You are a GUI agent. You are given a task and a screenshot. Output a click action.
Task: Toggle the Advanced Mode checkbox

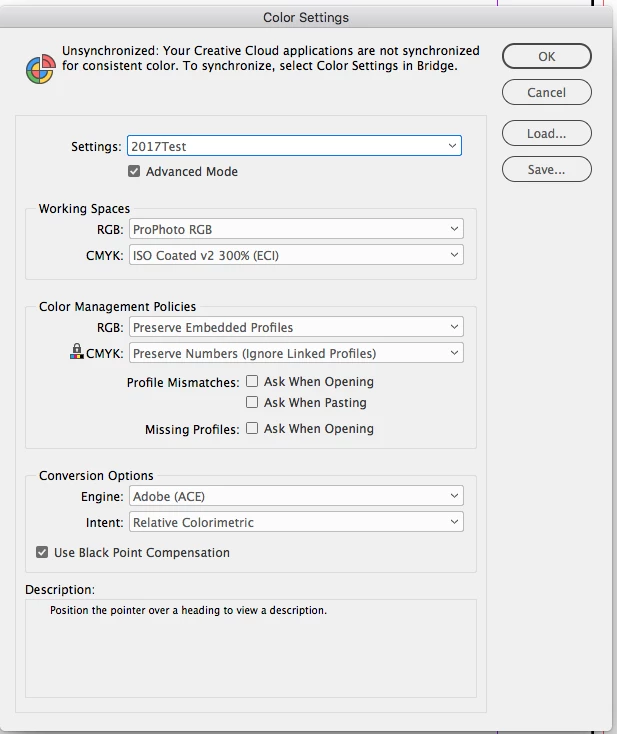click(x=134, y=171)
